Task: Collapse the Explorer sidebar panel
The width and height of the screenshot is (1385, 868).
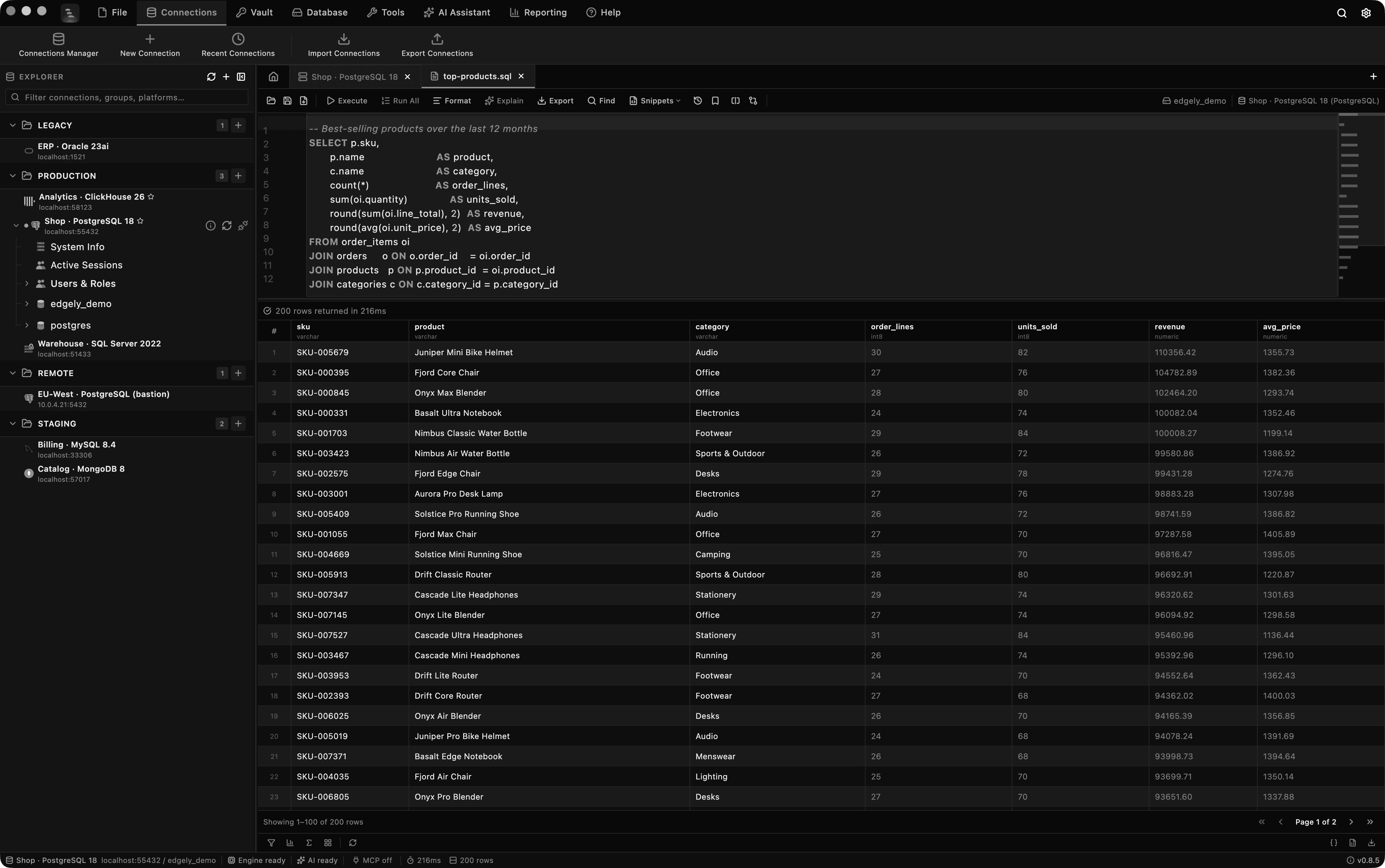Action: pyautogui.click(x=241, y=77)
